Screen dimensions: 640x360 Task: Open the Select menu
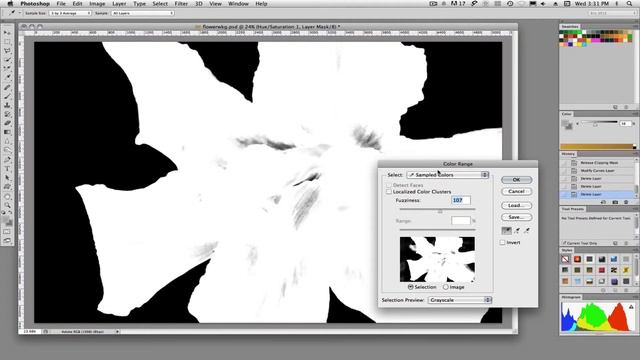[160, 4]
